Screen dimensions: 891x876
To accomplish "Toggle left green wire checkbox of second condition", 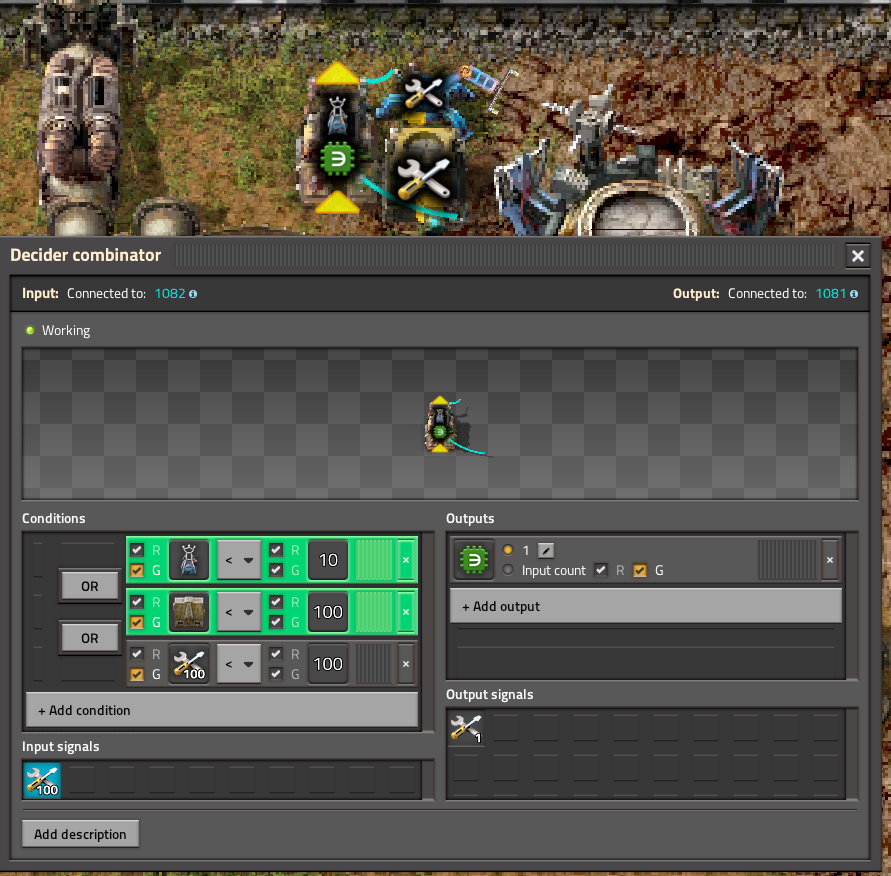I will [x=137, y=622].
